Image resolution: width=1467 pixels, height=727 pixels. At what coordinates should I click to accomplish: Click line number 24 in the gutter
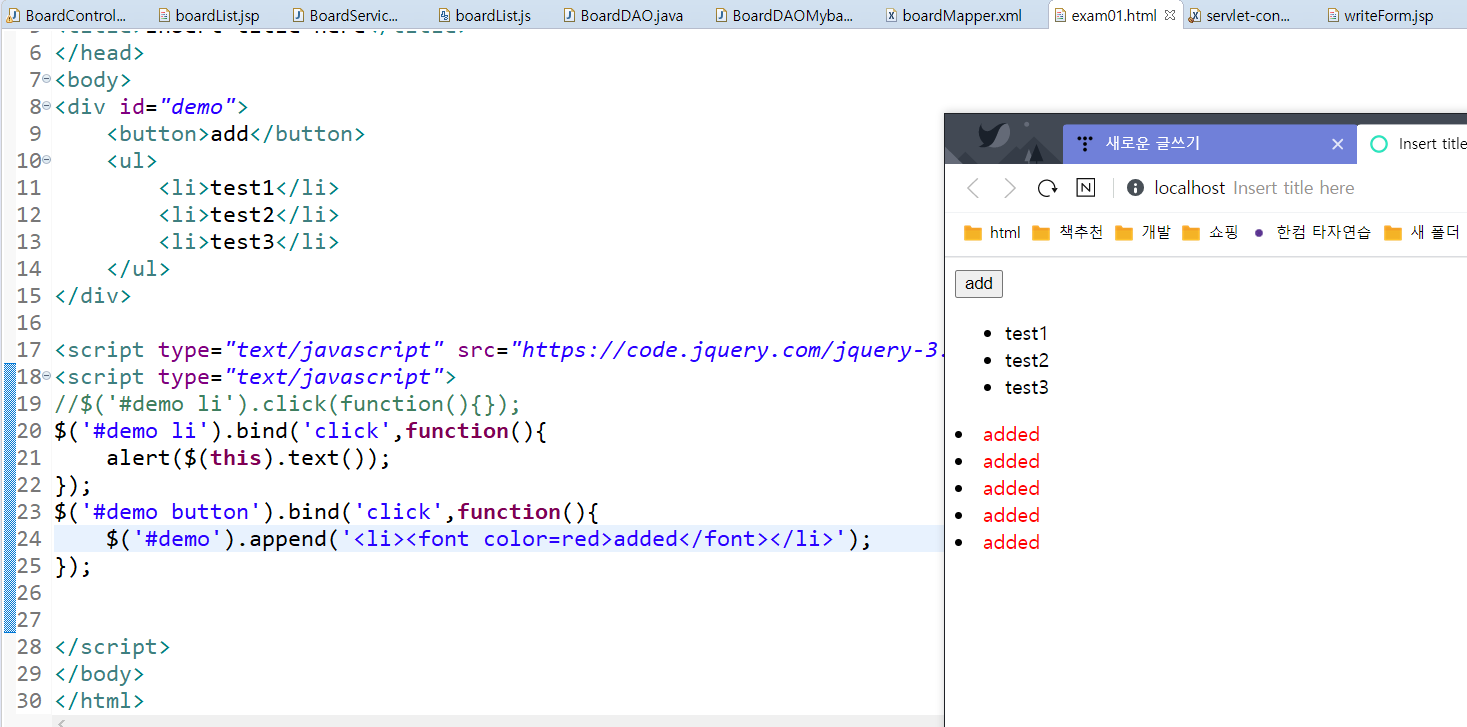(29, 539)
